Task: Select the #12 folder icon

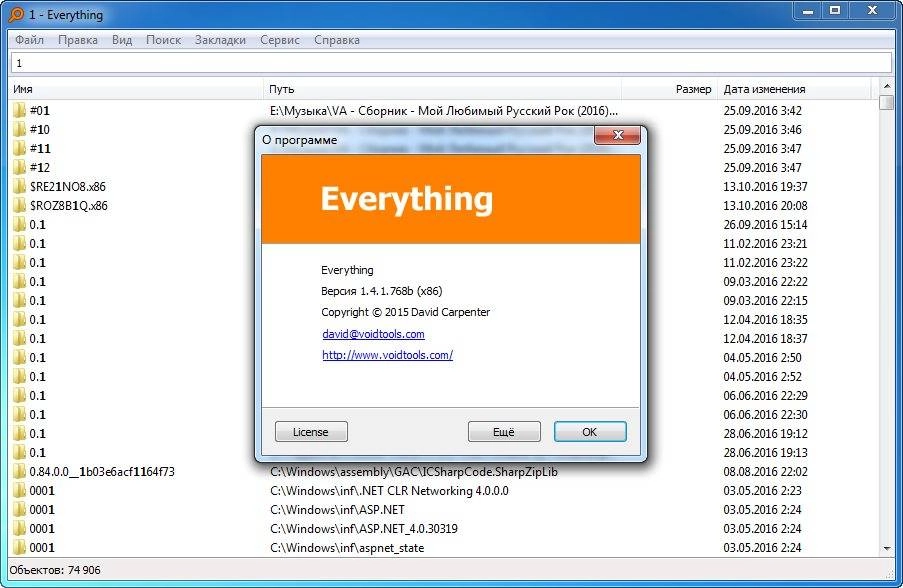Action: [20, 167]
